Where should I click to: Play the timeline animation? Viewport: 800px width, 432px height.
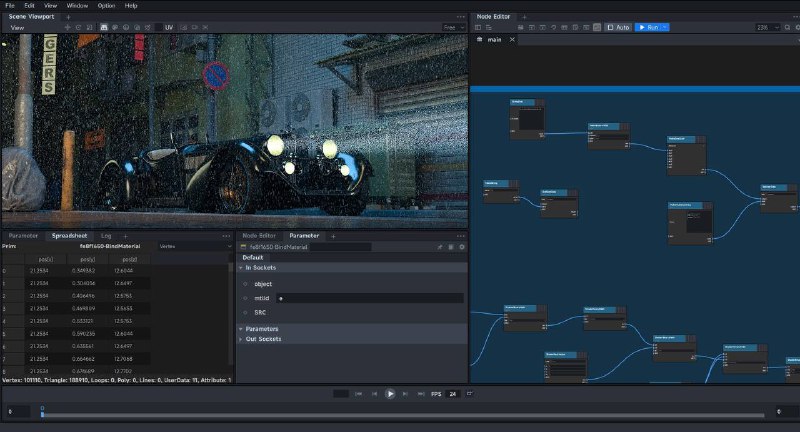(390, 394)
